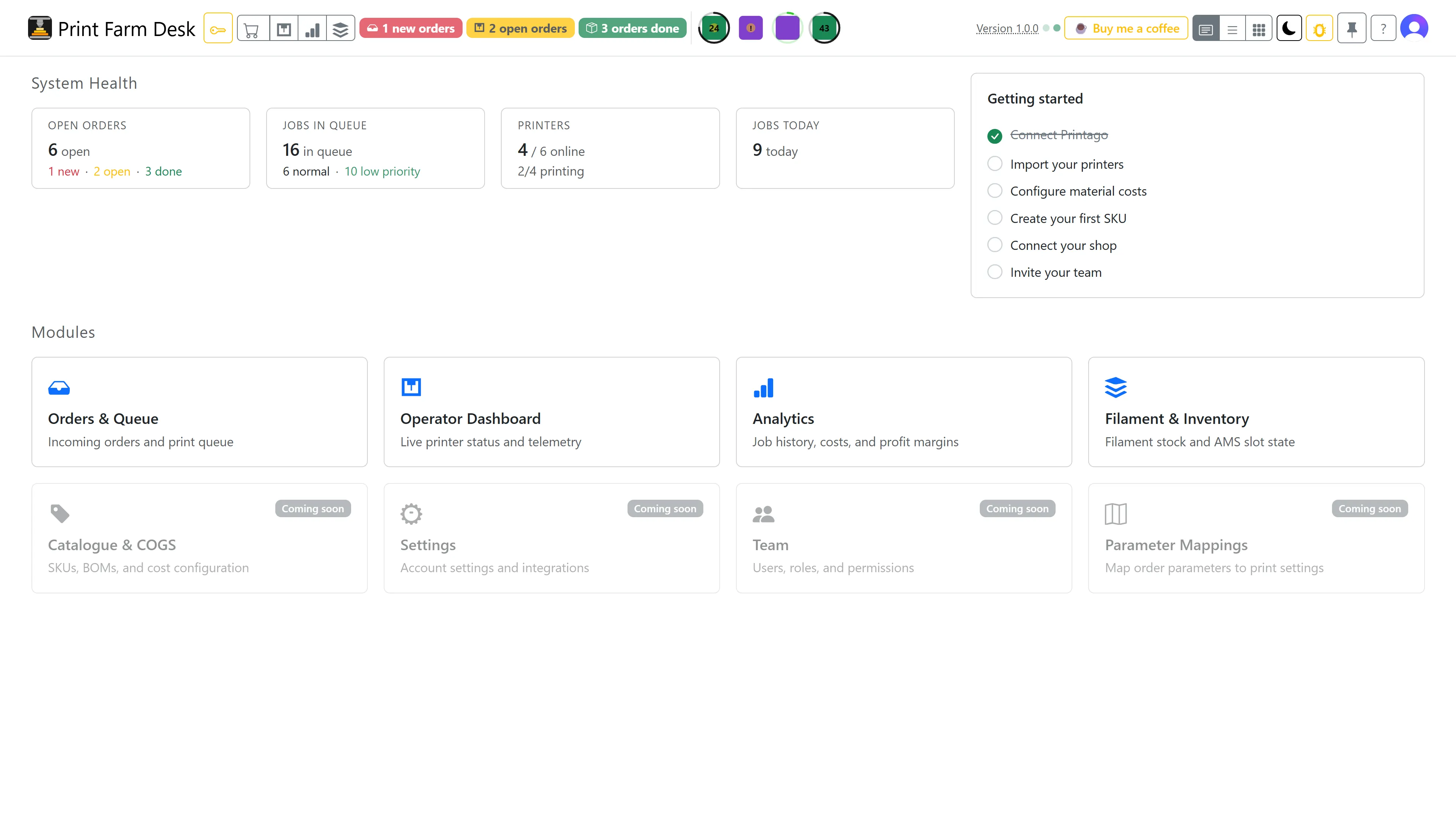Check the Configure material costs circle
Screen dimensions: 1456x819
(x=995, y=190)
